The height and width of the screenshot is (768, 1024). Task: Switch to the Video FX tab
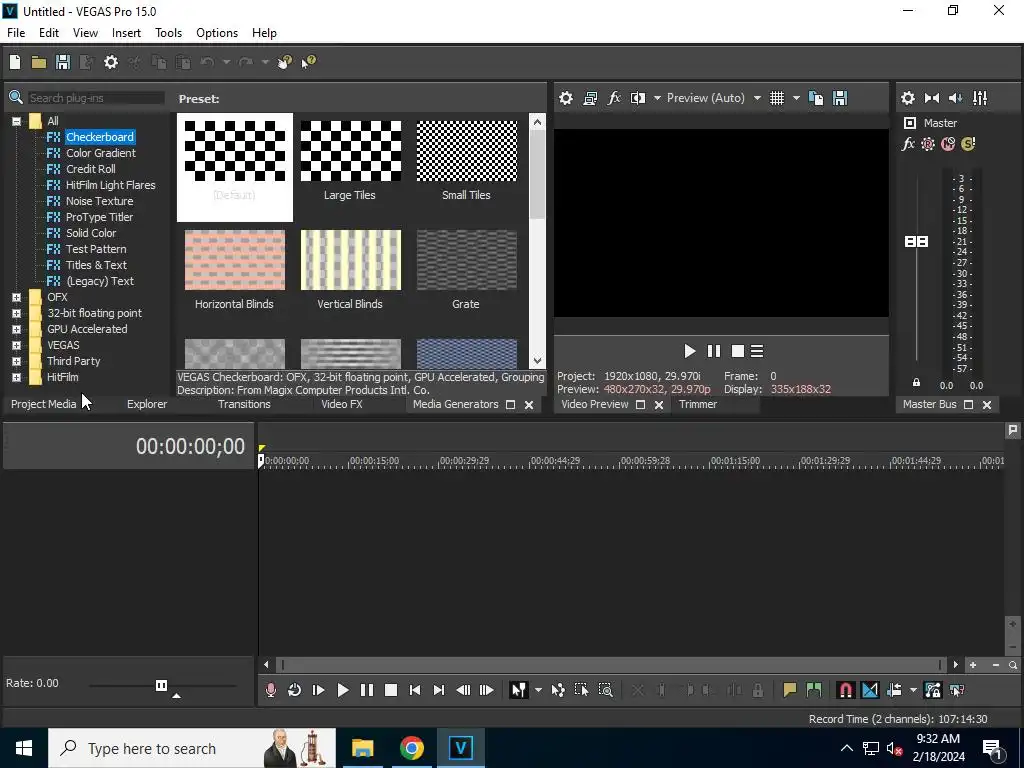click(342, 404)
